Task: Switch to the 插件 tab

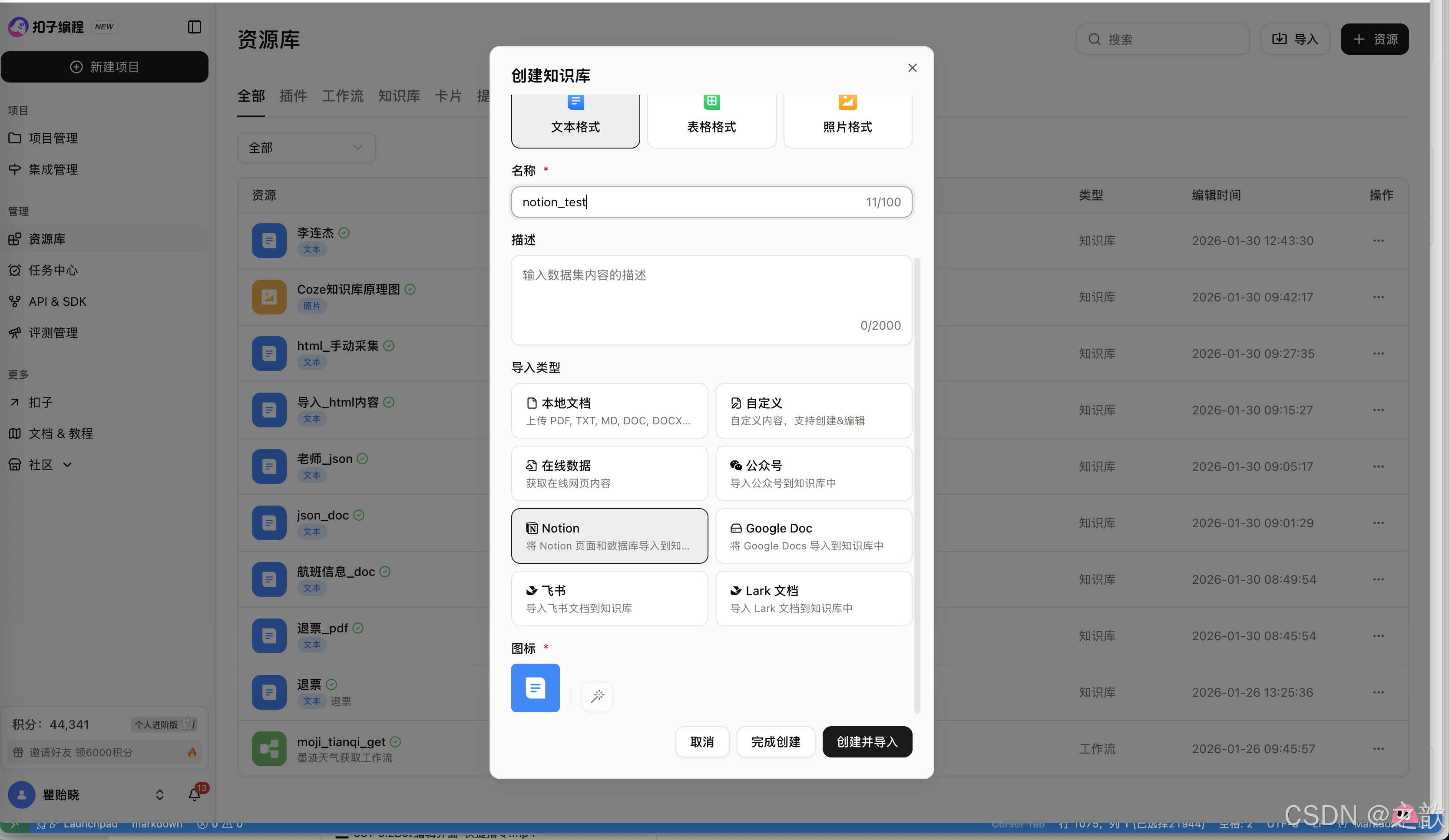Action: point(293,96)
